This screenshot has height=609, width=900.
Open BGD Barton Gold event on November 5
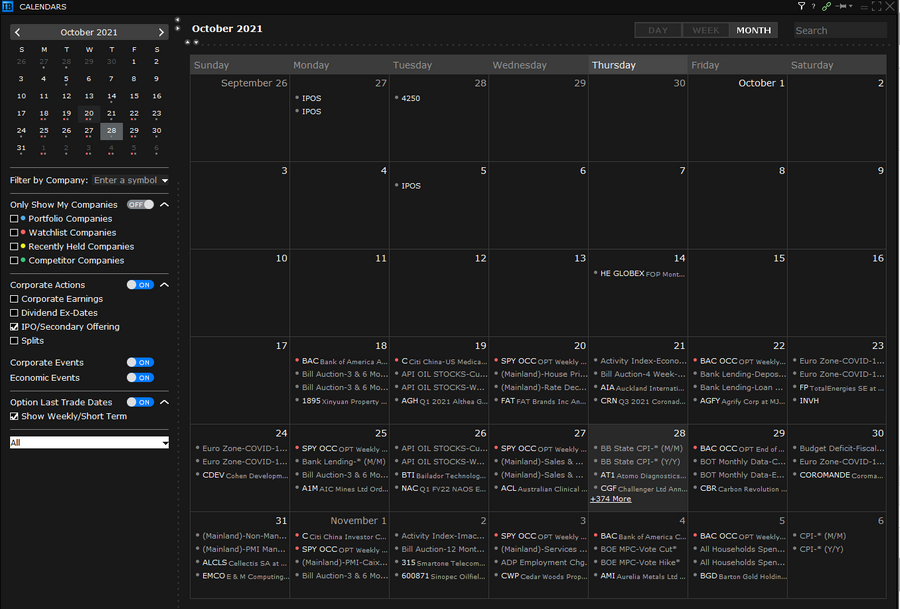tap(742, 576)
